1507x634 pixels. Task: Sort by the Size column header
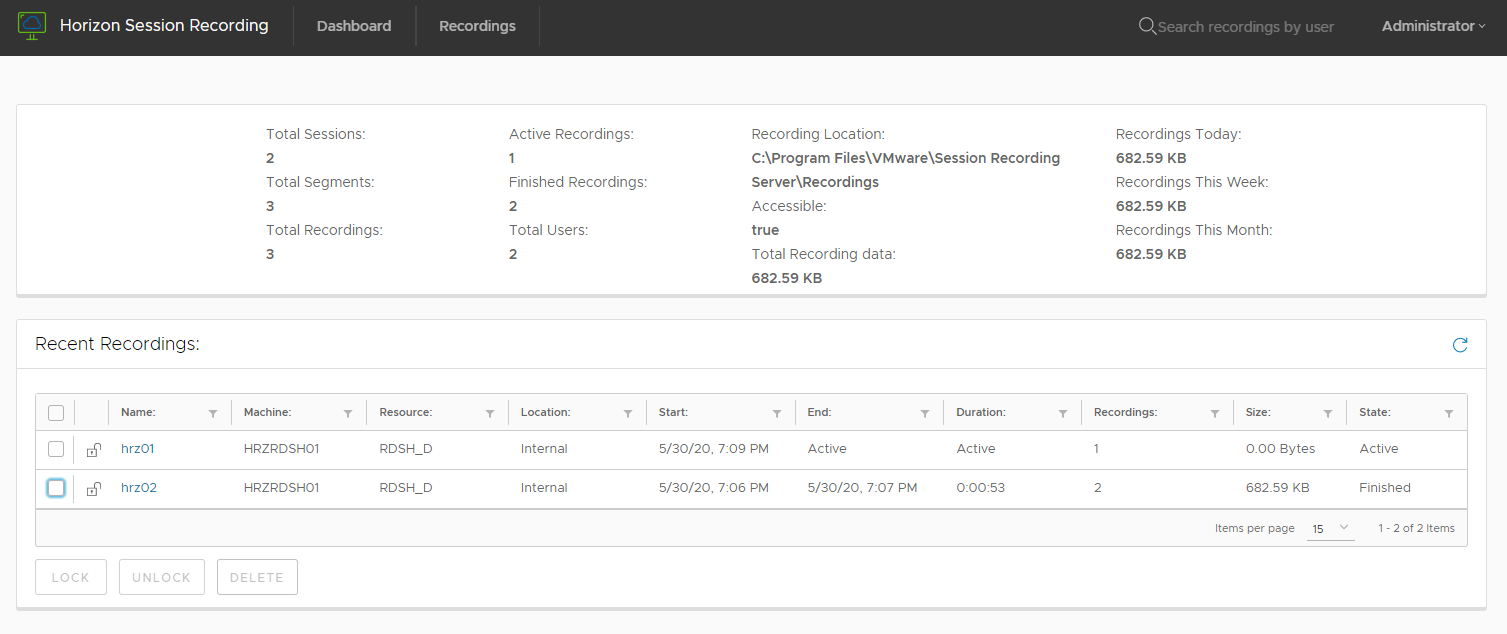(1258, 412)
